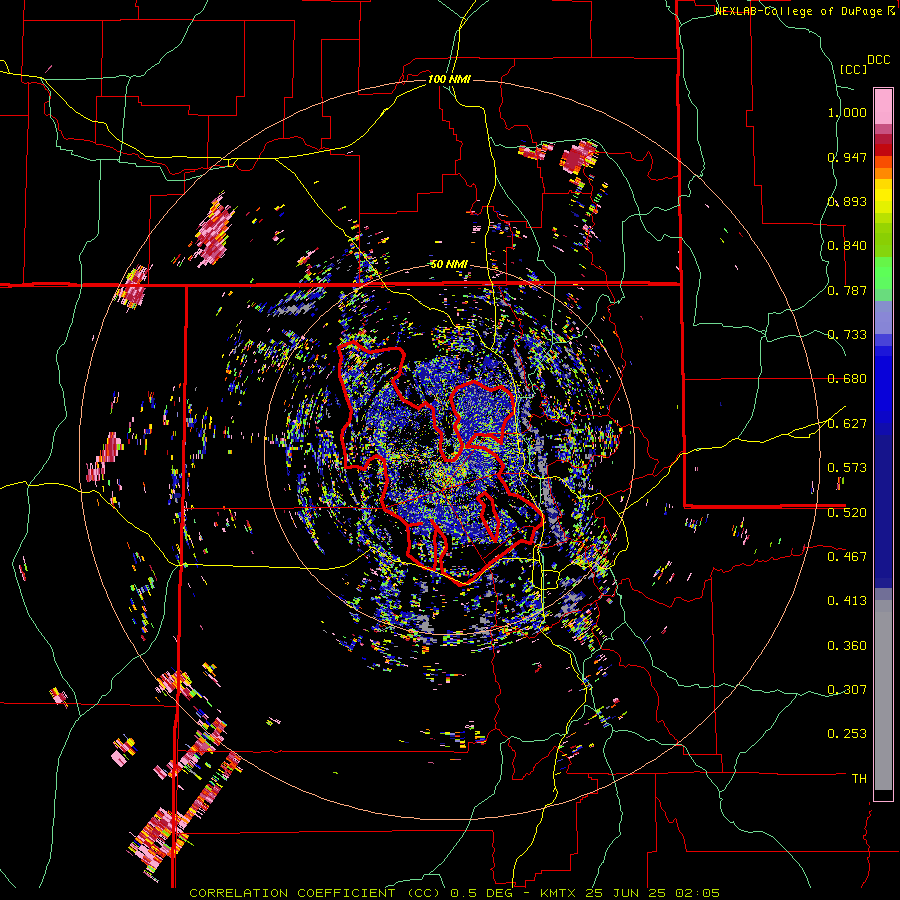Image resolution: width=900 pixels, height=900 pixels.
Task: Click the 0.733 color scale value
Action: point(847,335)
